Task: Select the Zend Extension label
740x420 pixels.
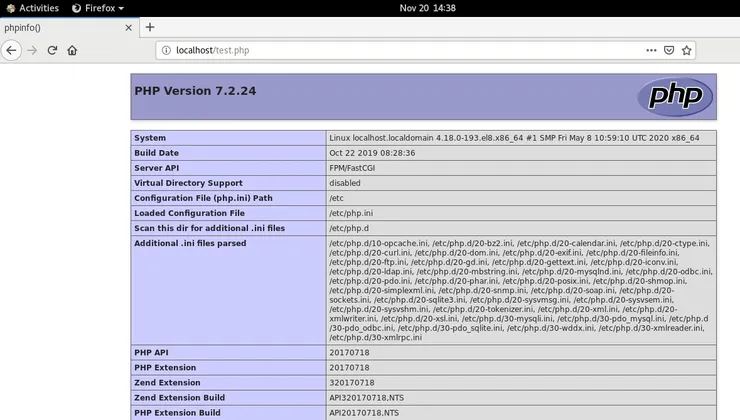Action: coord(167,383)
